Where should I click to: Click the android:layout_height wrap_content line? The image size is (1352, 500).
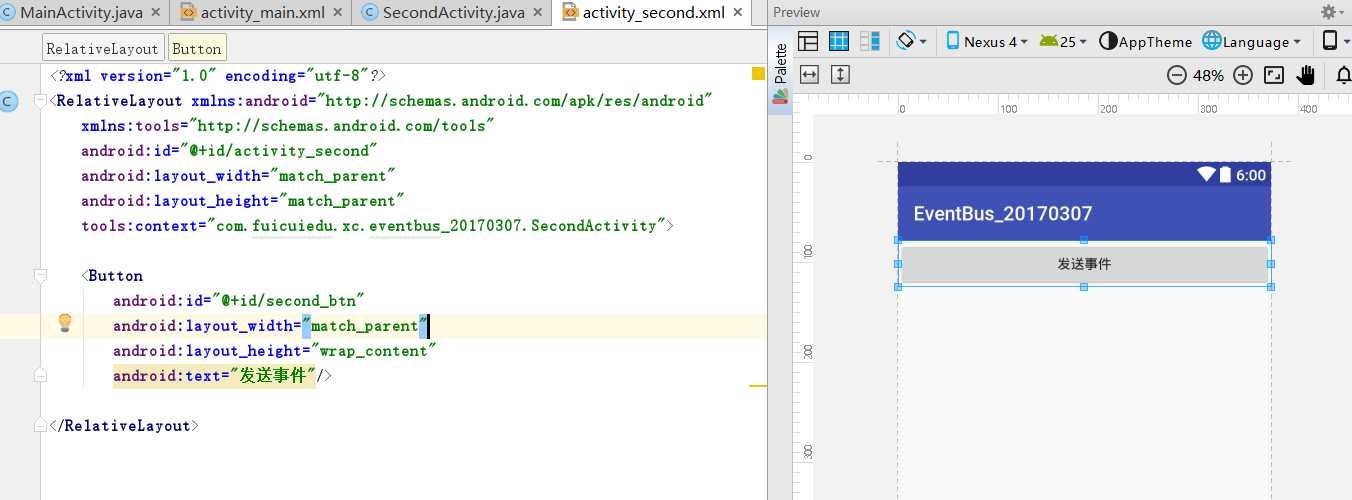coord(275,350)
